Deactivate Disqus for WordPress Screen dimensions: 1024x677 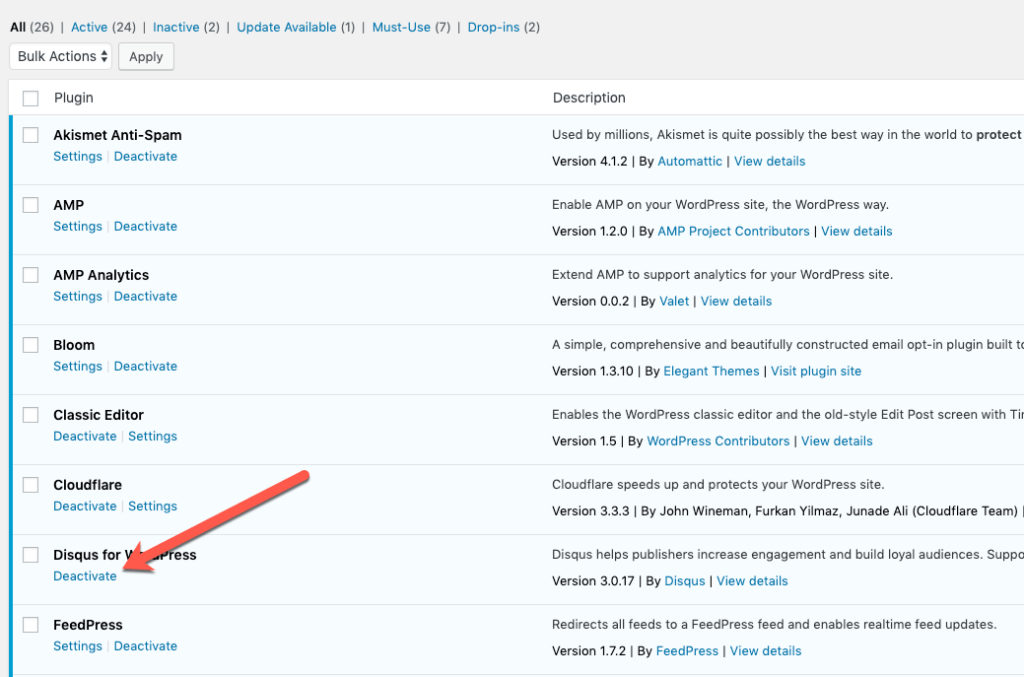click(85, 576)
